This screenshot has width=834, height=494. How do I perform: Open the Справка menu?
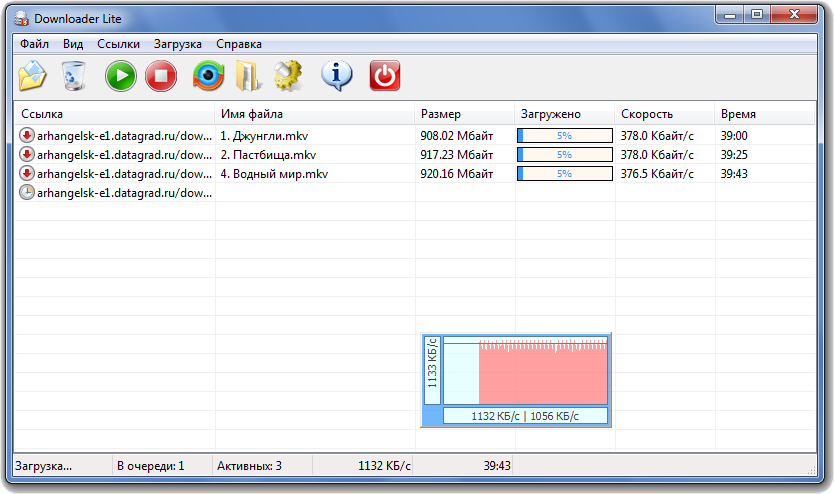239,44
